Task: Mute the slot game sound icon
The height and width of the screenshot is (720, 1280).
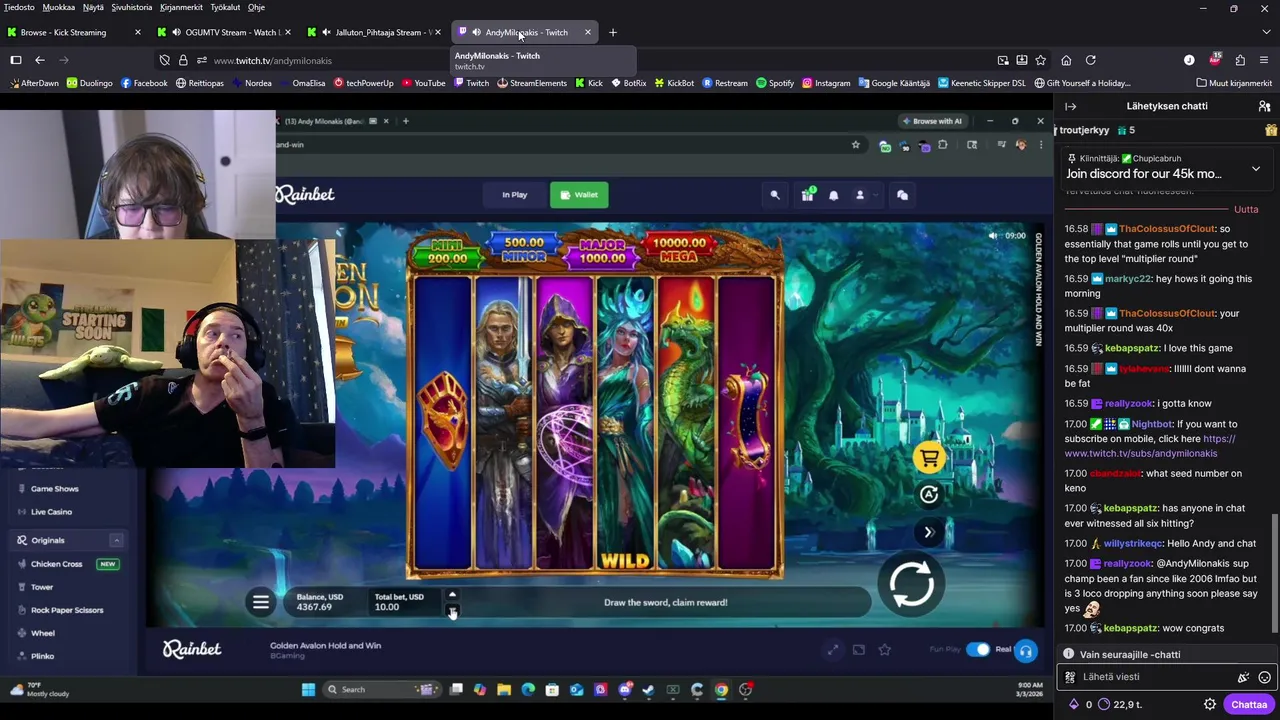Action: pyautogui.click(x=992, y=236)
